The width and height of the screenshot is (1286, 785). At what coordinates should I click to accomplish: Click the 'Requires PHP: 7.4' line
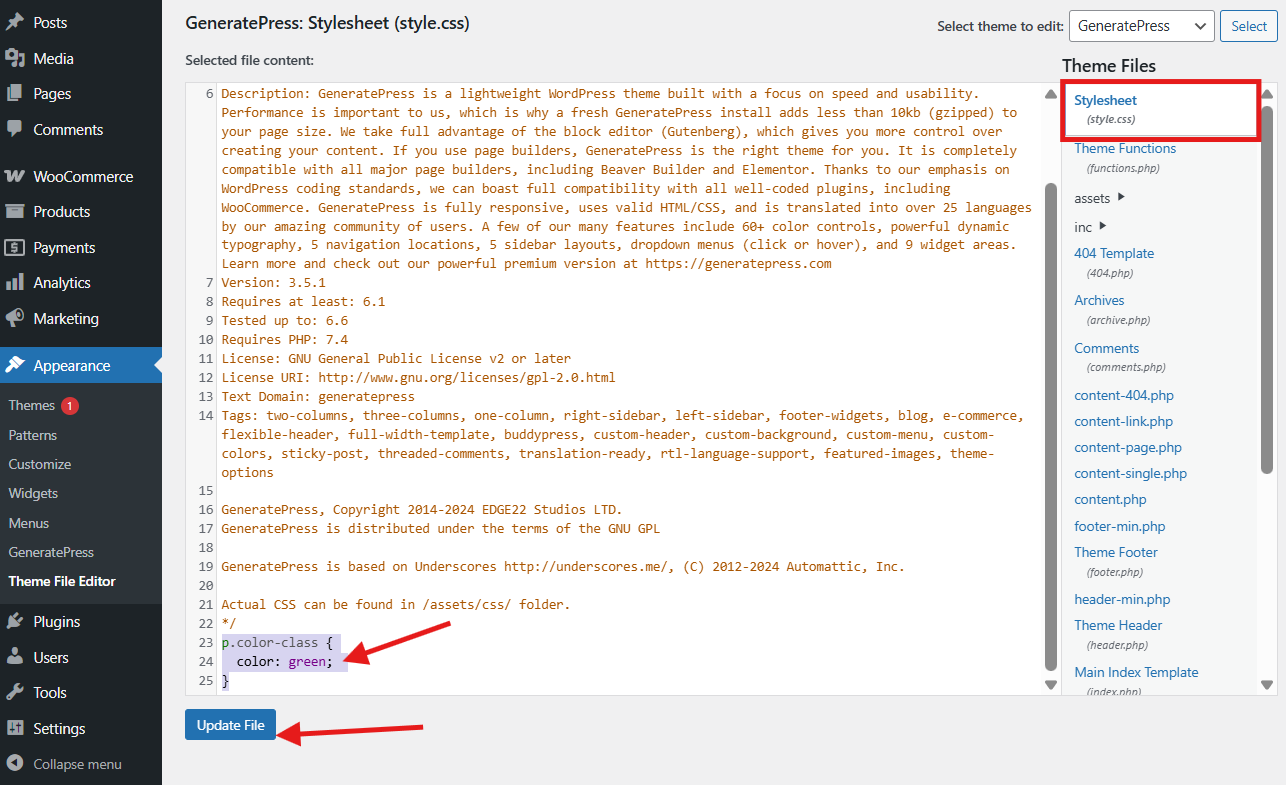click(285, 339)
